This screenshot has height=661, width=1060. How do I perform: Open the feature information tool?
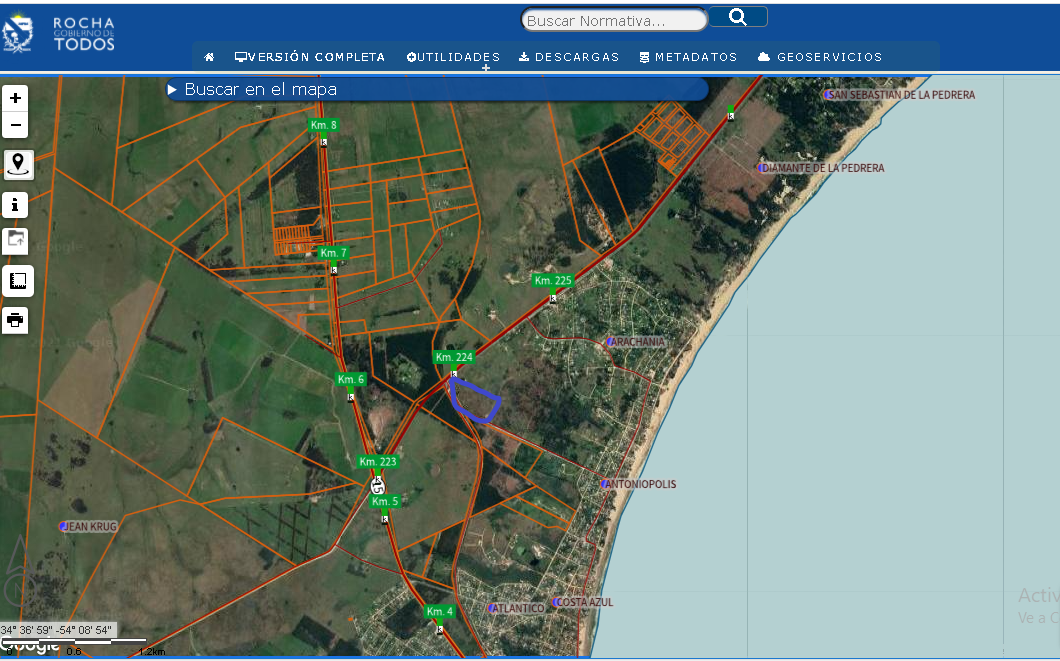15,205
